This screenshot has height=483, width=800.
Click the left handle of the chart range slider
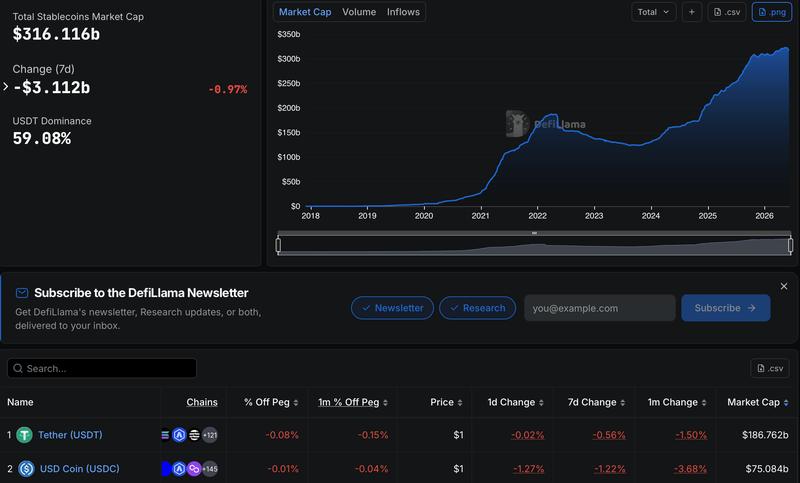point(278,245)
